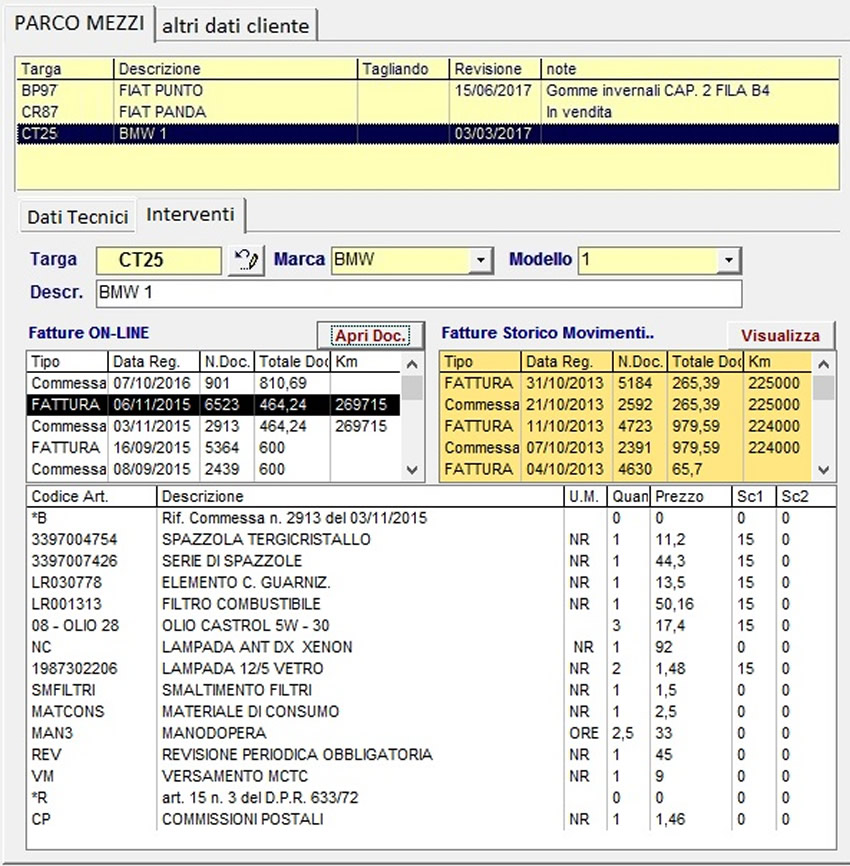Select historic FATTURA 5184 dated 31/10/2013
Screen dimensions: 850x866
coord(626,383)
